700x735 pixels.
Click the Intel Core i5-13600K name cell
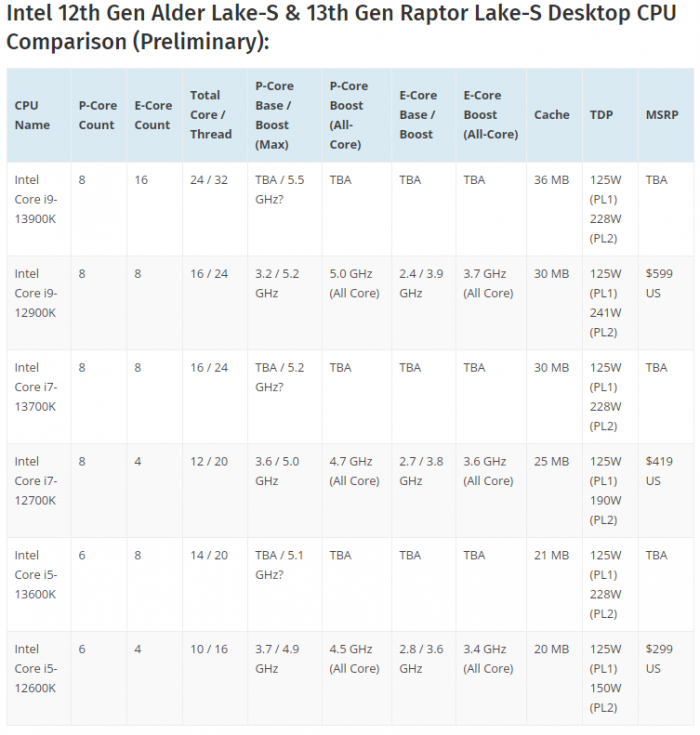[36, 575]
